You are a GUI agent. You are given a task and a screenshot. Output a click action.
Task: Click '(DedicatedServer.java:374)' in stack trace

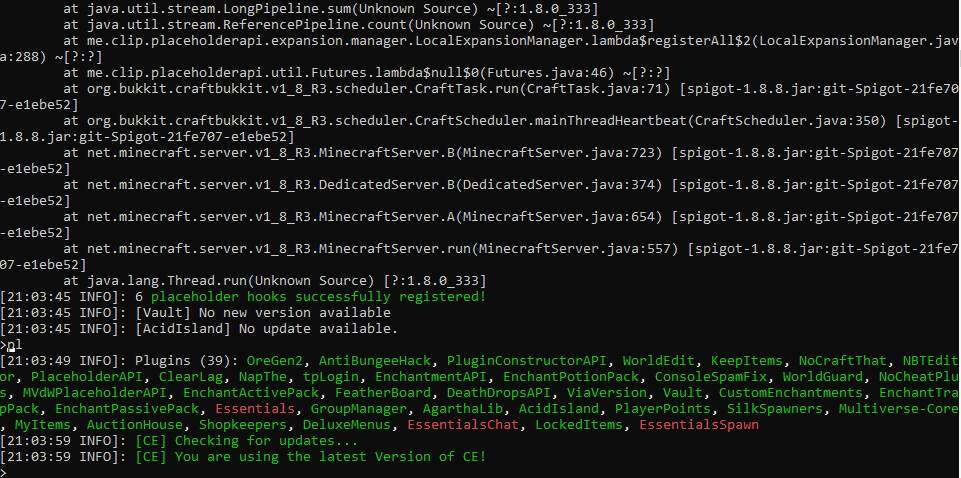pos(559,185)
